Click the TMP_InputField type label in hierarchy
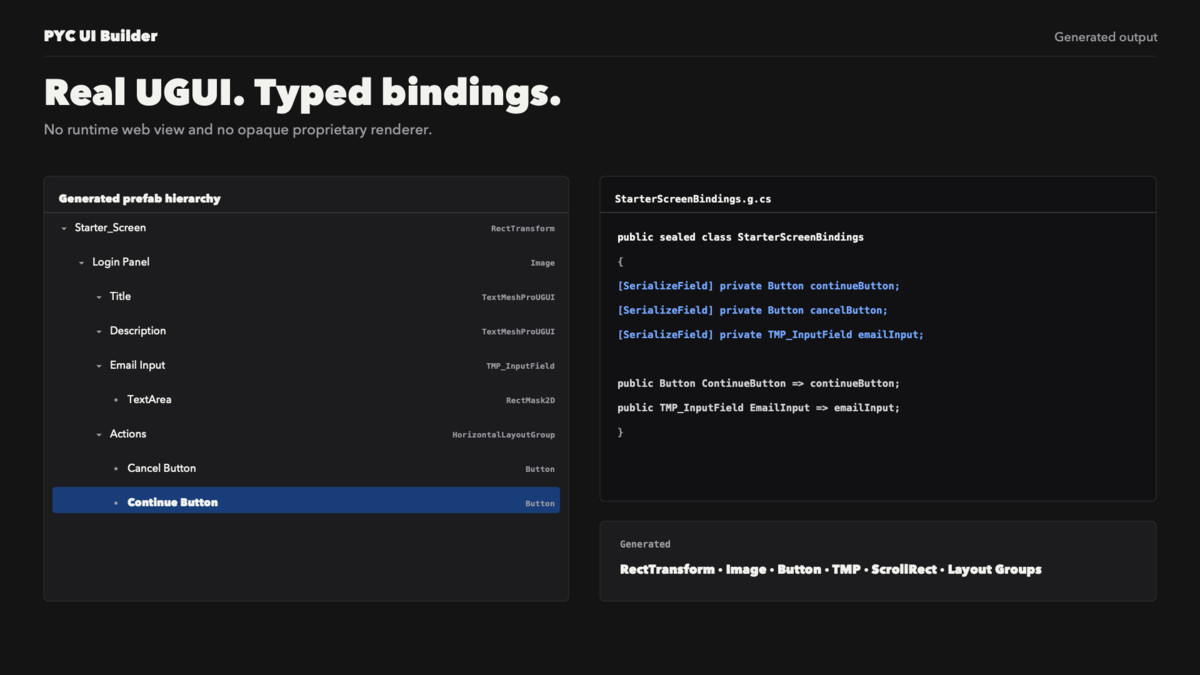Screen dimensions: 1200x675 tap(520, 366)
